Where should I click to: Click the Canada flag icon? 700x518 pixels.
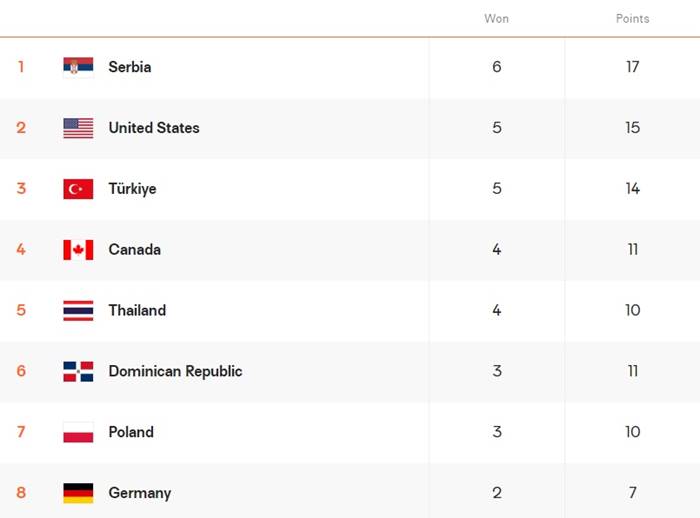(x=78, y=250)
